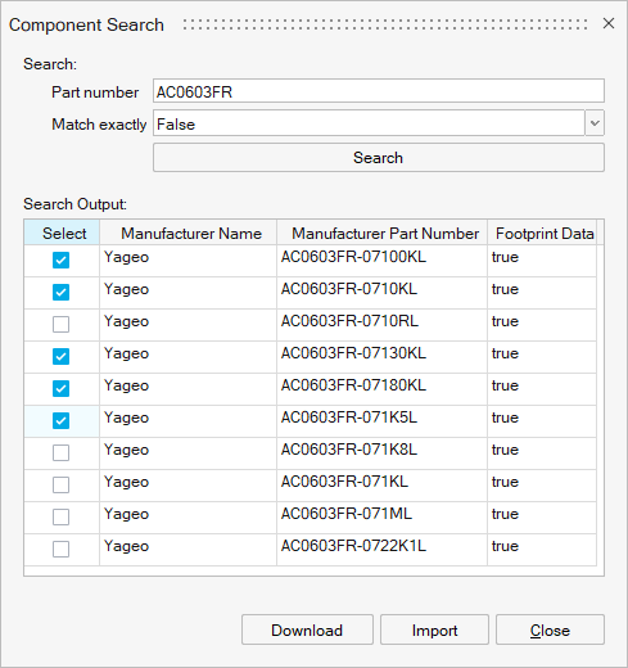Click the Import button

[x=434, y=630]
